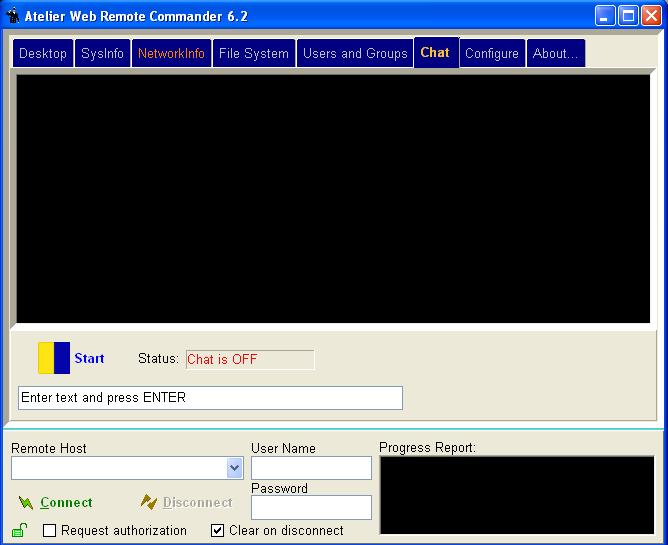This screenshot has height=545, width=668.
Task: Enable Request authorization checkbox
Action: click(x=49, y=531)
